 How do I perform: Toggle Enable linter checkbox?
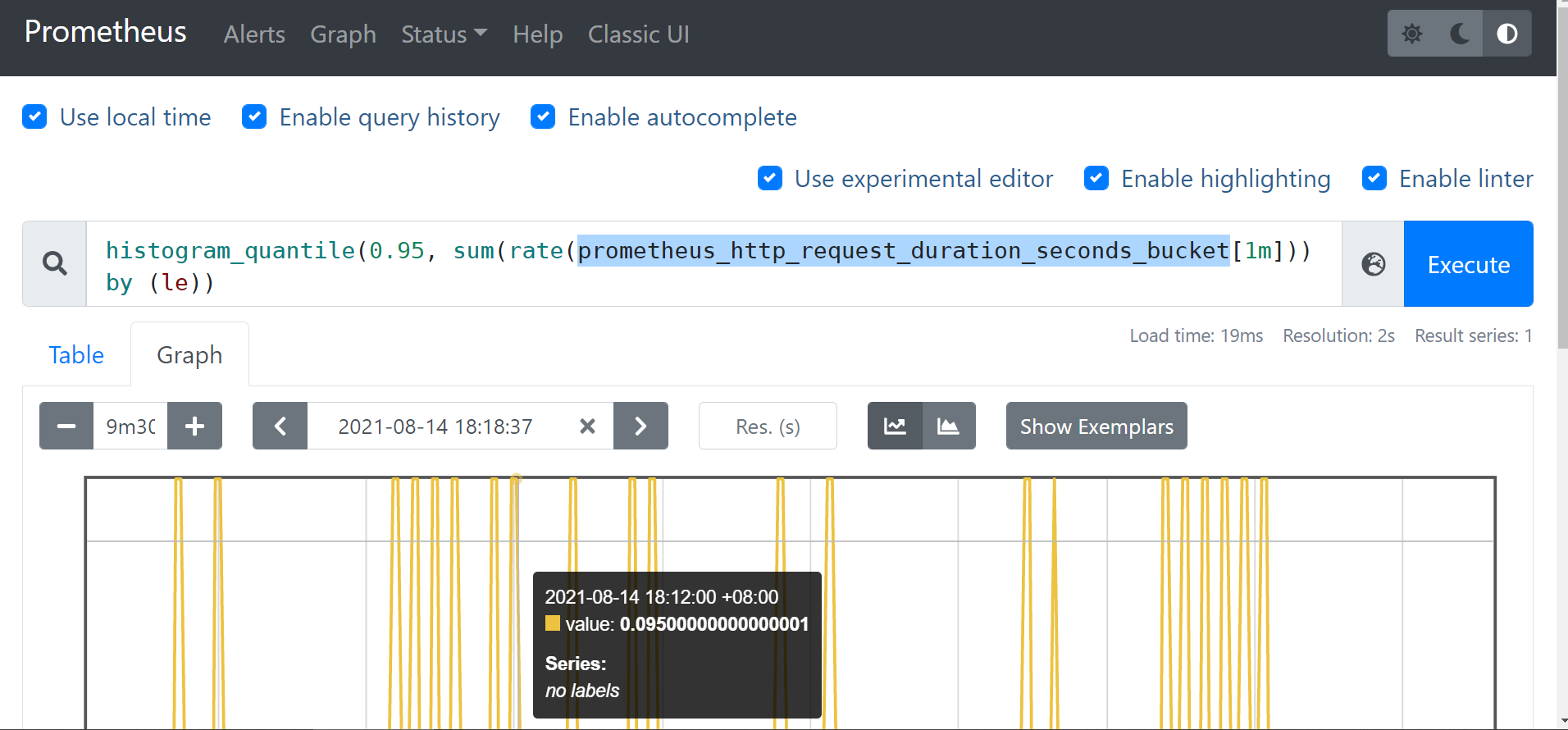(x=1374, y=178)
